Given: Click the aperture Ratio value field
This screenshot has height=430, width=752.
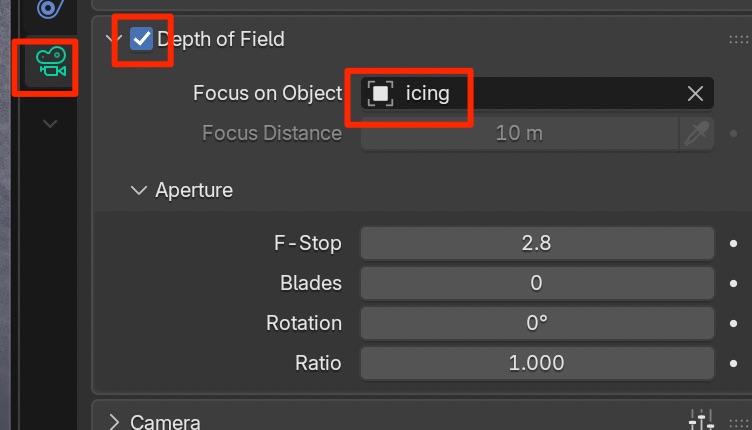Looking at the screenshot, I should (536, 363).
